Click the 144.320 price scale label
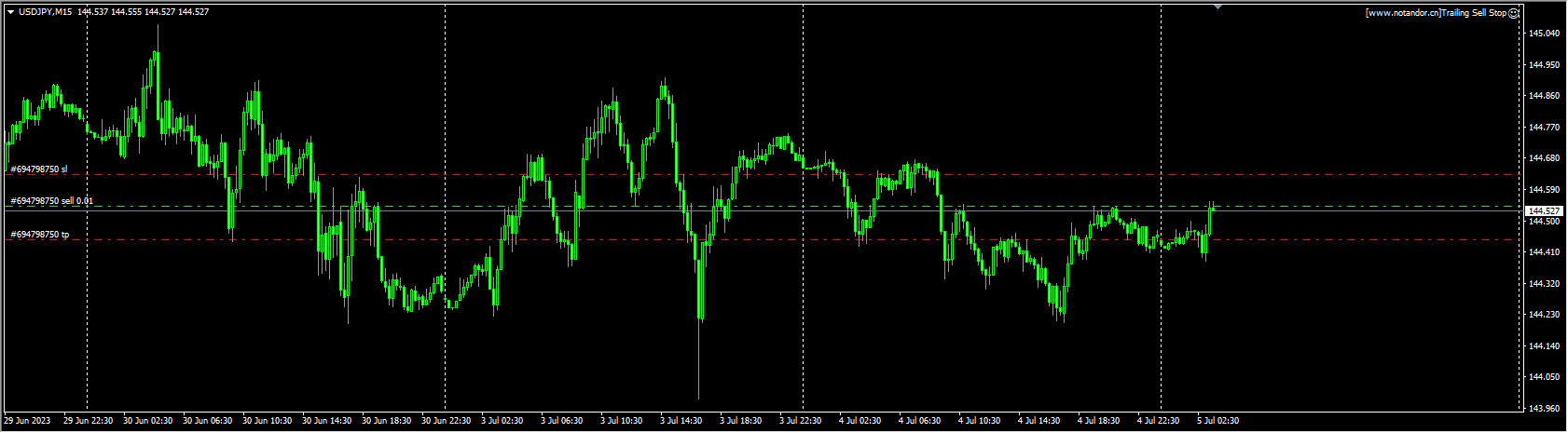This screenshot has width=1568, height=433. (x=1545, y=284)
